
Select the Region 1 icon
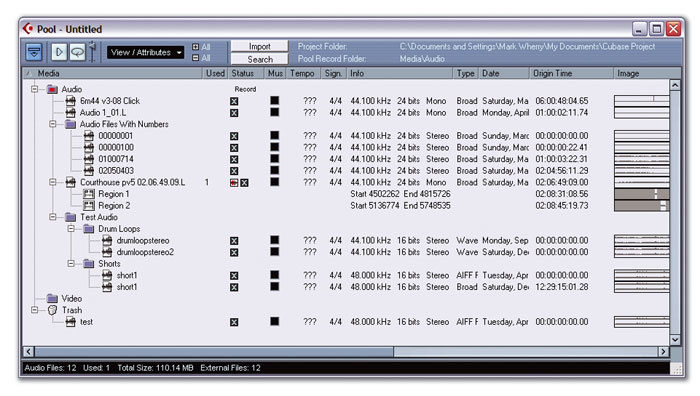click(x=89, y=194)
